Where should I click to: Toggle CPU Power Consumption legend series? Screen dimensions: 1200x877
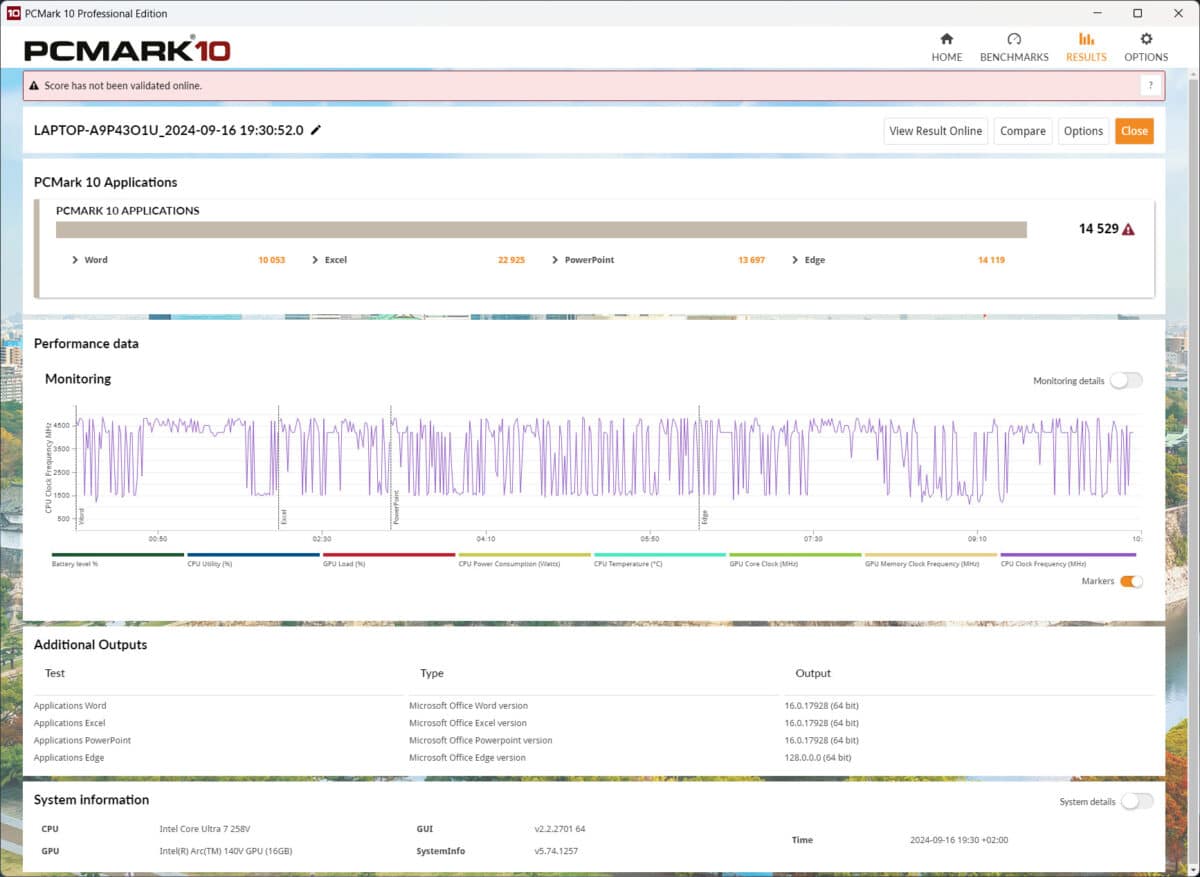click(524, 559)
